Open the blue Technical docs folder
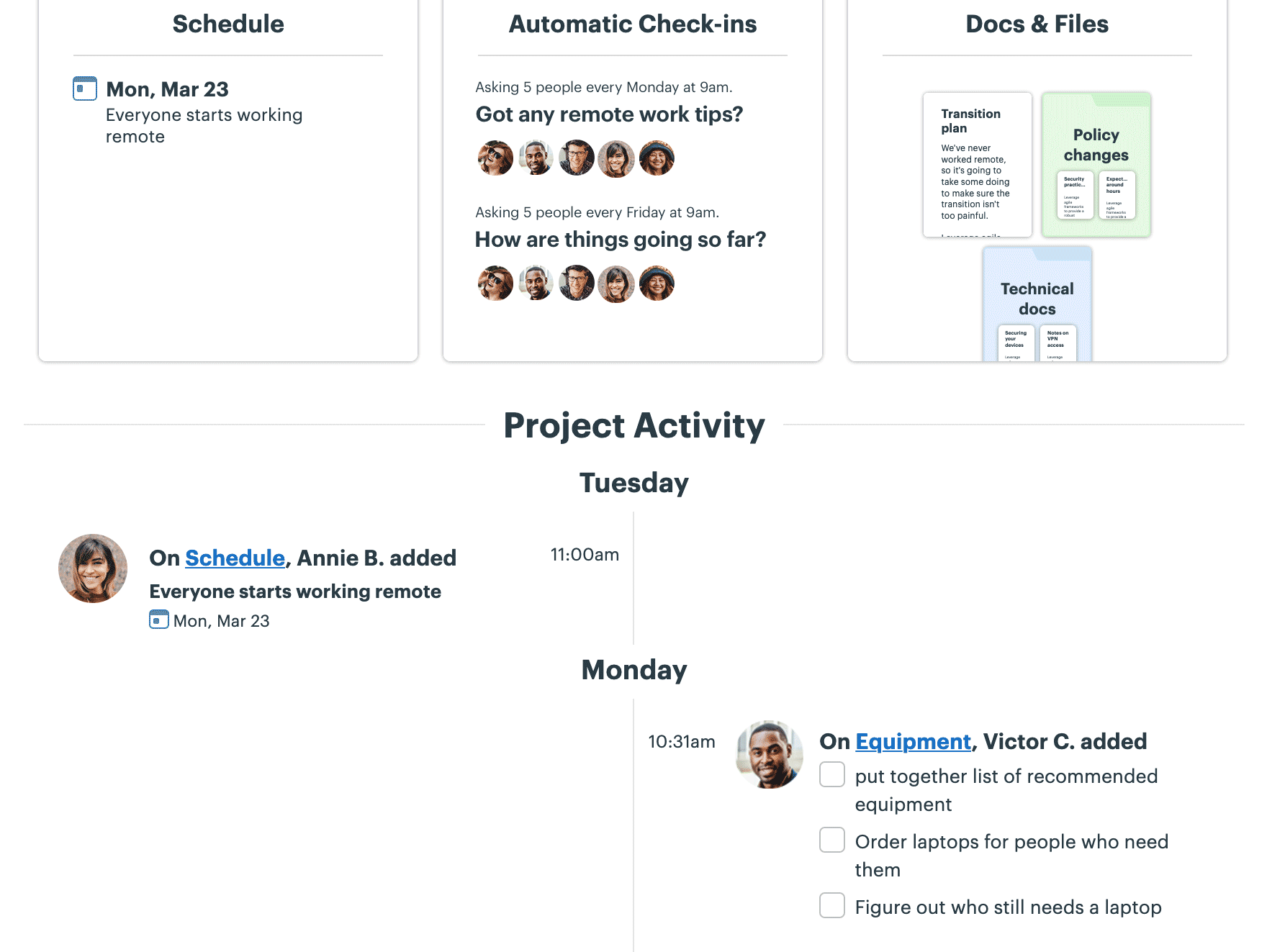The width and height of the screenshot is (1267, 952). 1037,304
